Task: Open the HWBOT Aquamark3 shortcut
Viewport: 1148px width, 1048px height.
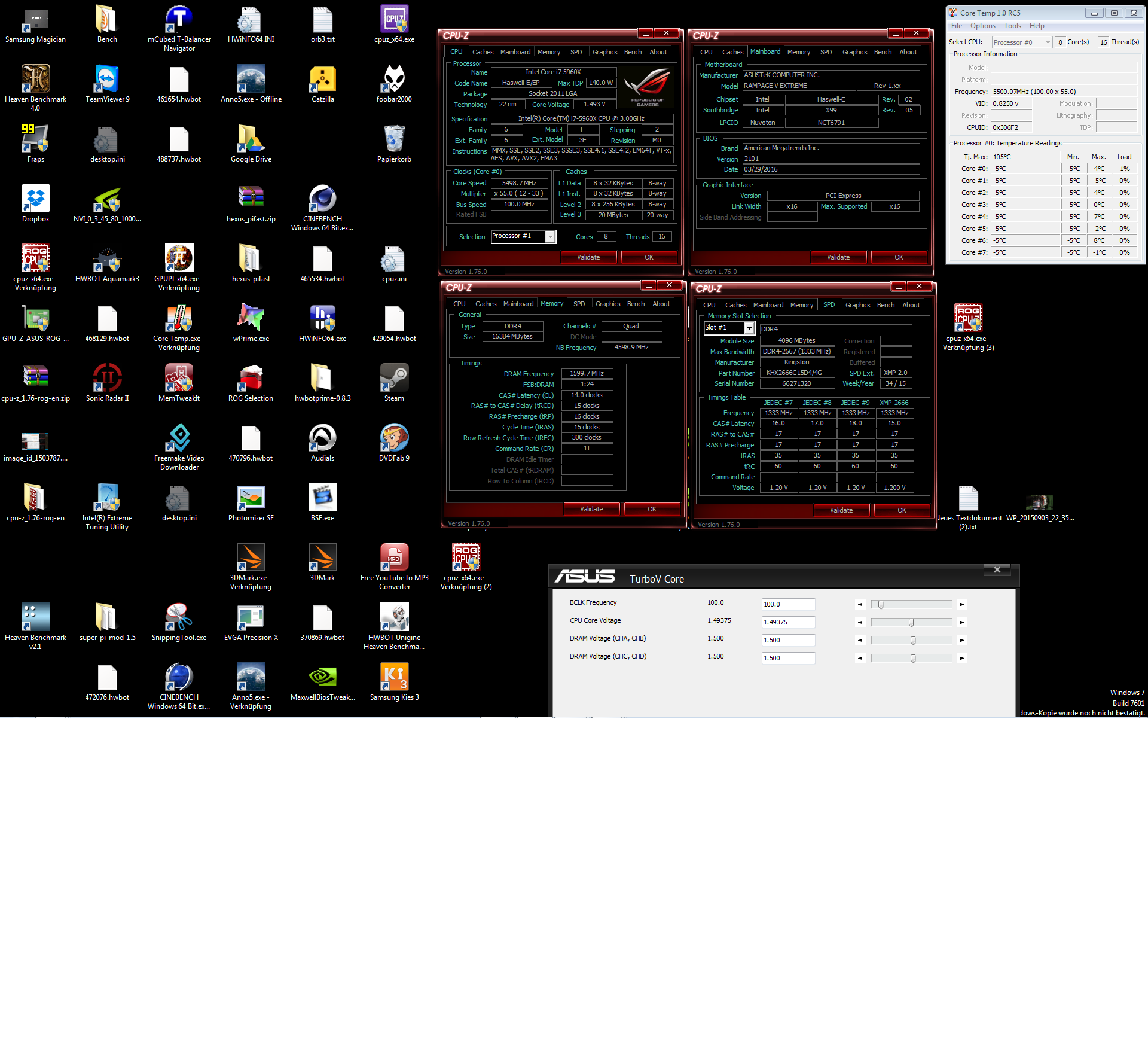Action: click(x=107, y=264)
